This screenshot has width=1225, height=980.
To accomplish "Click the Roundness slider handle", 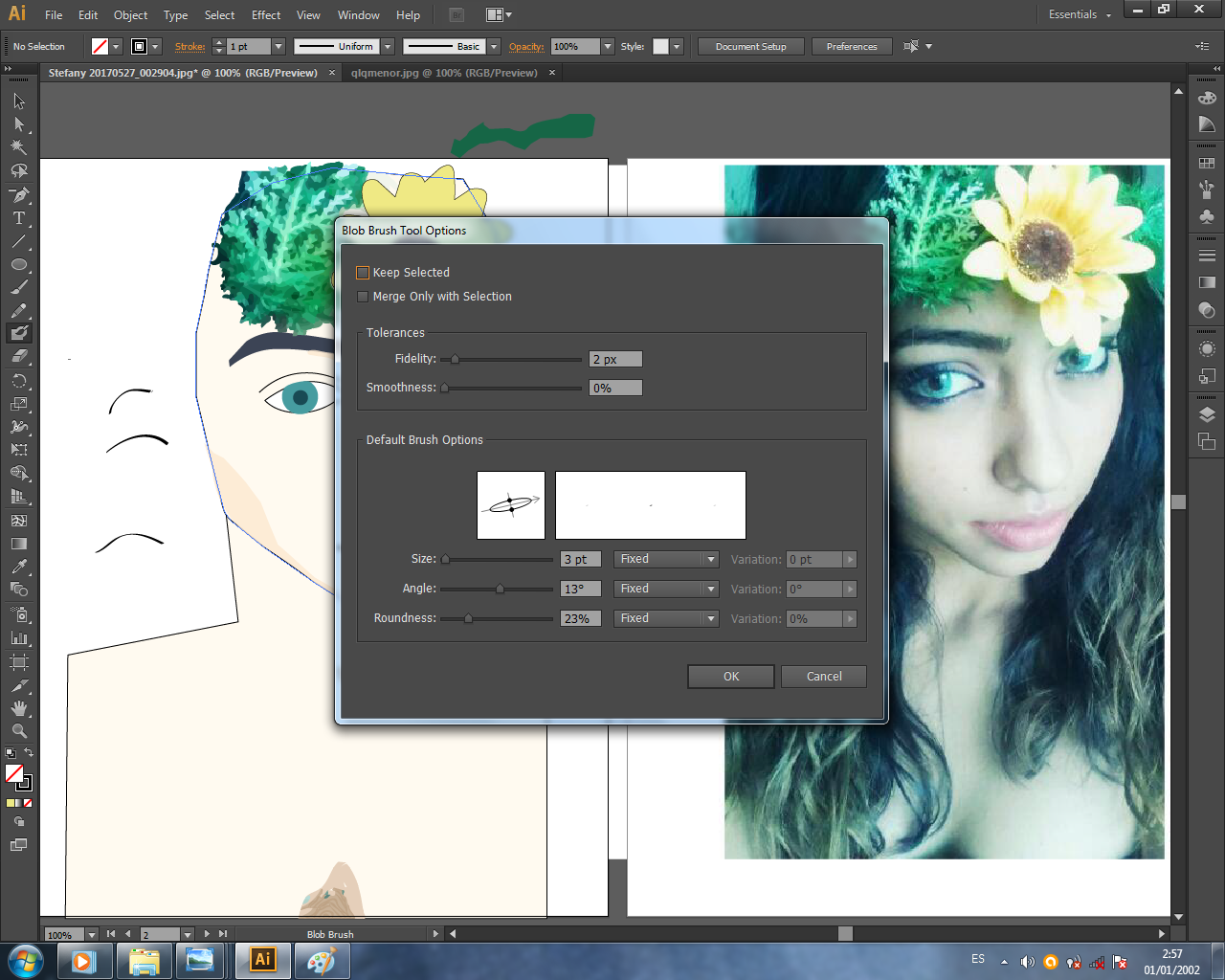I will click(468, 618).
